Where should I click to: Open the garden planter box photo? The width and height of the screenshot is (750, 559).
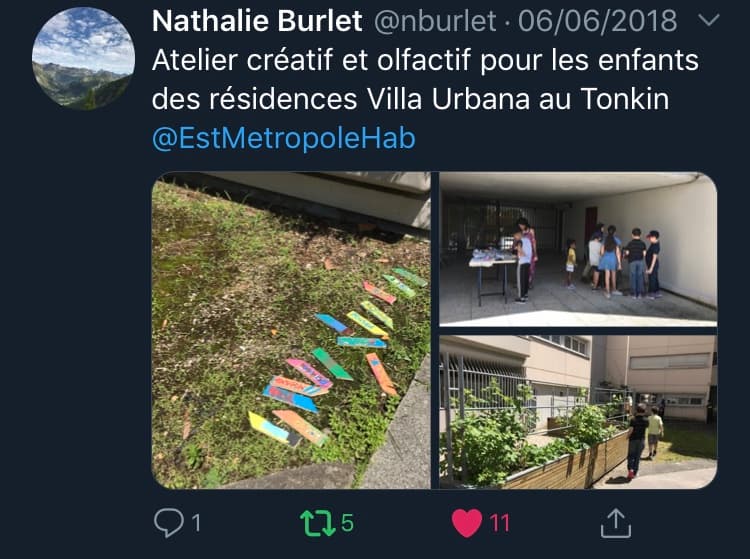click(x=578, y=412)
